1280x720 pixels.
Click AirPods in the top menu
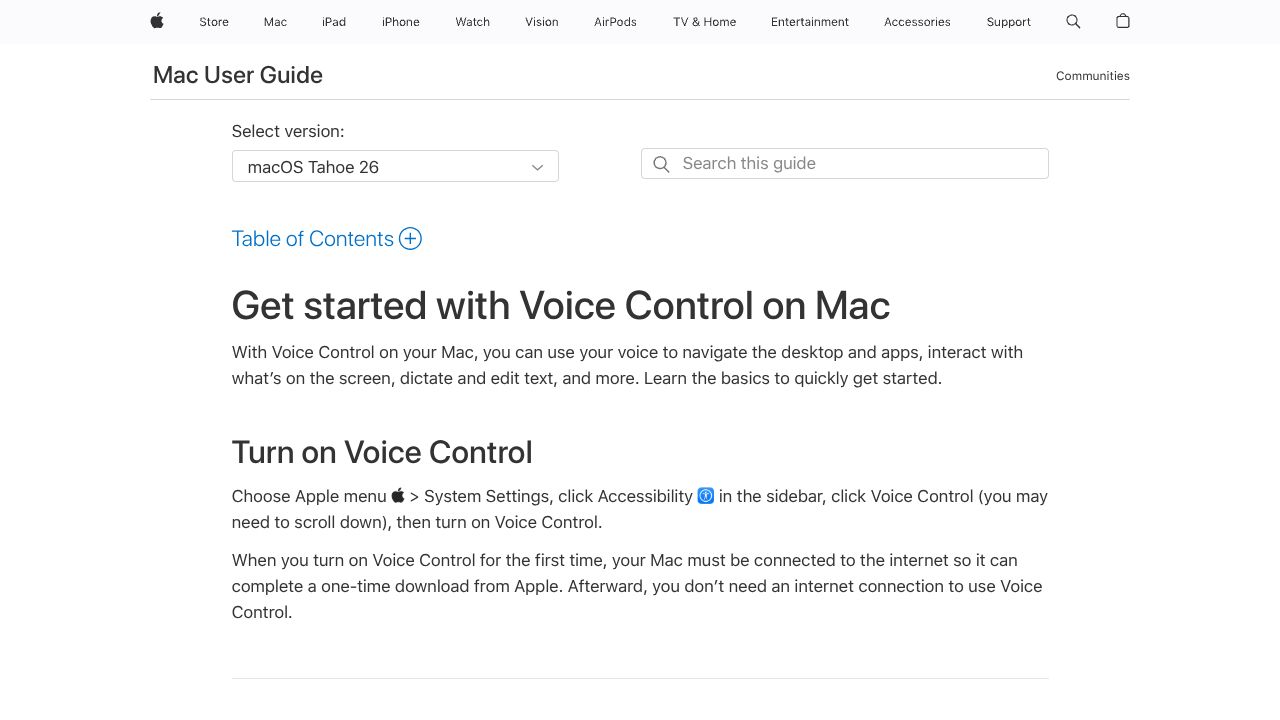click(x=615, y=21)
